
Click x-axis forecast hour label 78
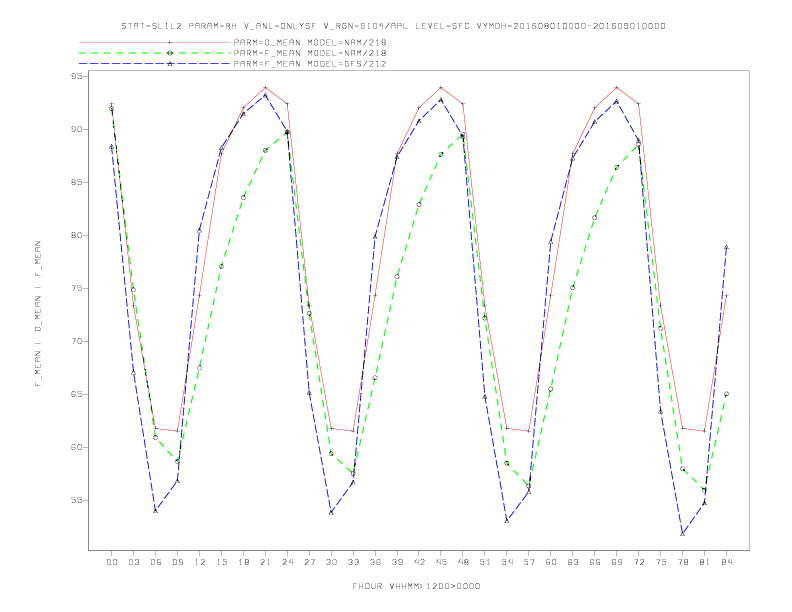coord(683,562)
